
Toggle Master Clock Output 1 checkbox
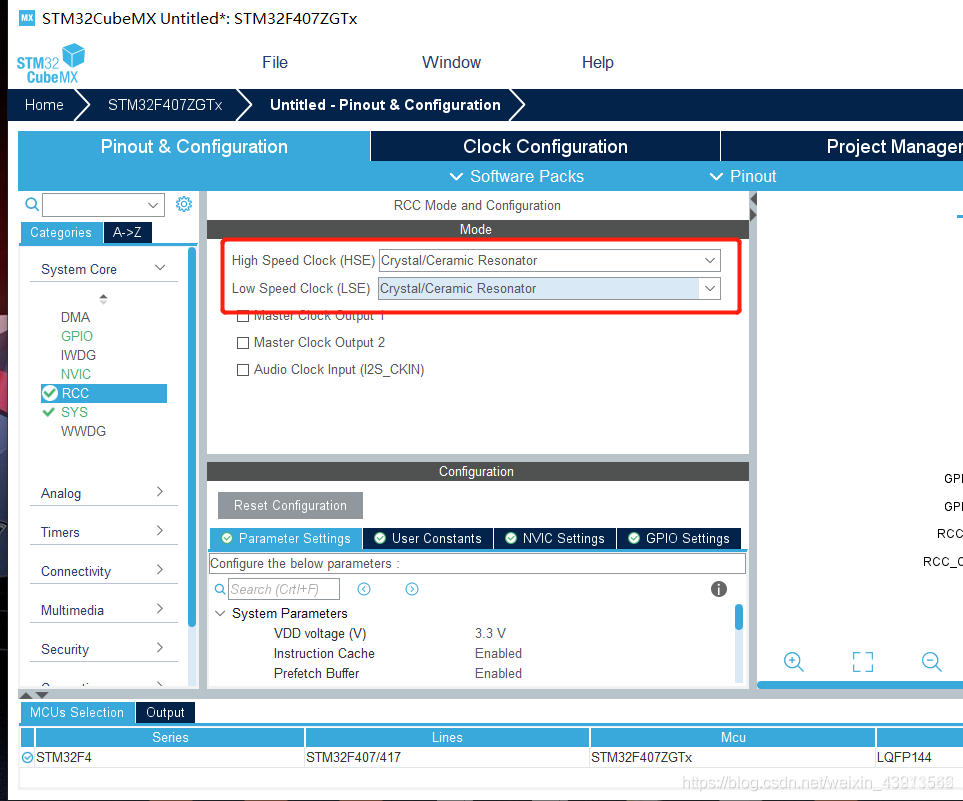(x=243, y=316)
